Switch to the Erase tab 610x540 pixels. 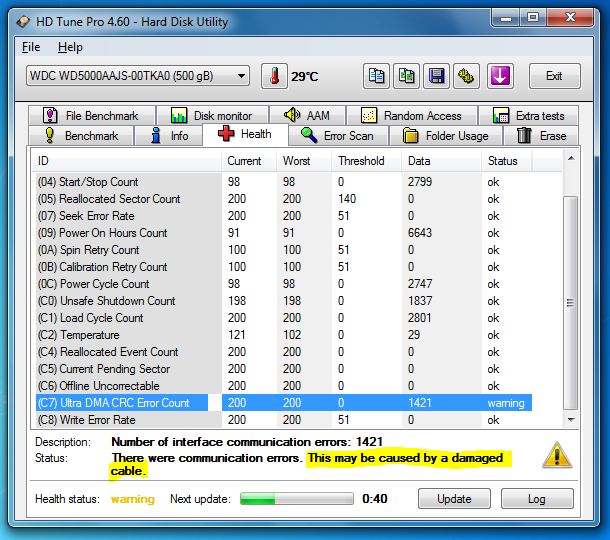[541, 136]
